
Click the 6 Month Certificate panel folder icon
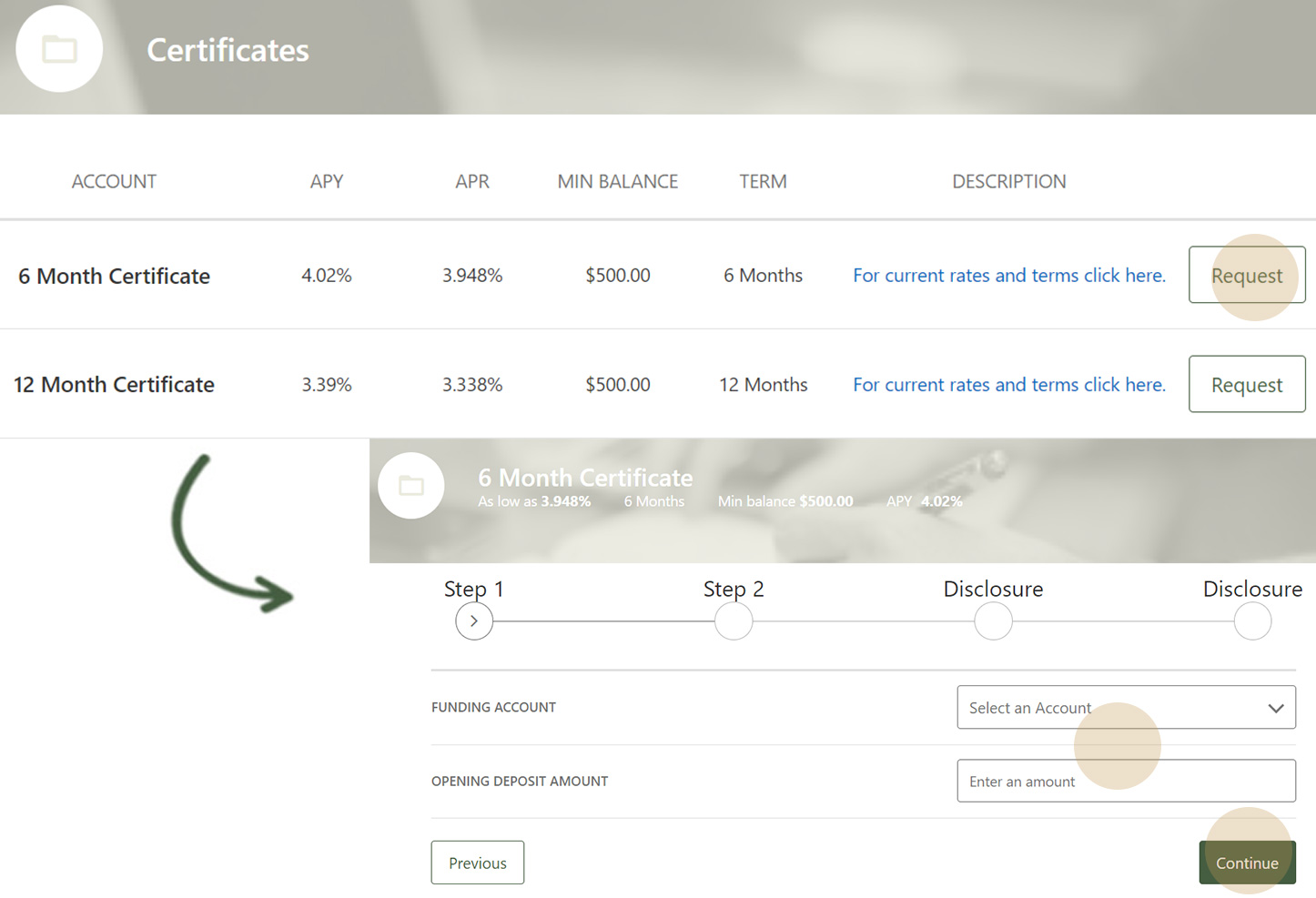[411, 486]
